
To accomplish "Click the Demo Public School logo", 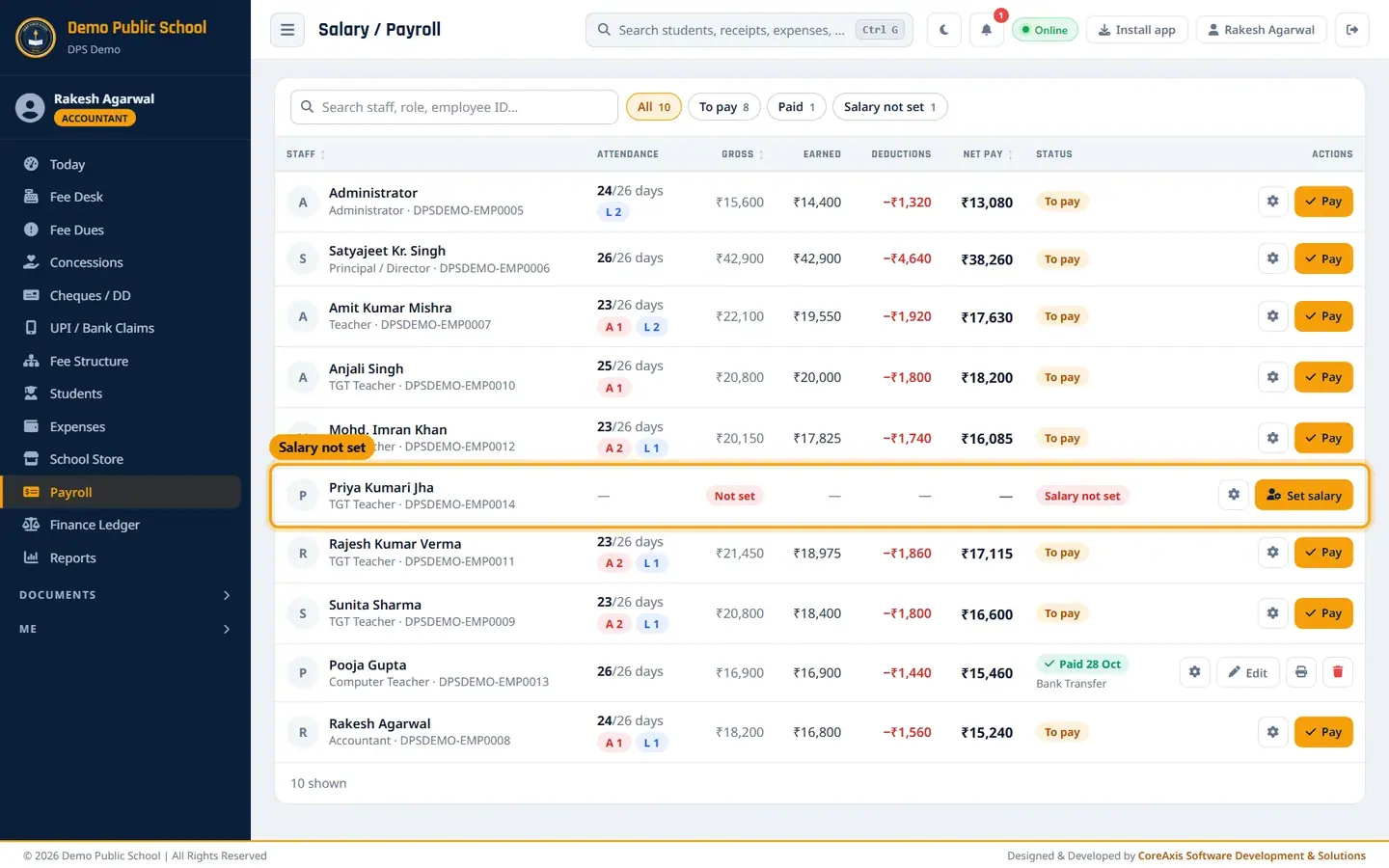I will [x=36, y=38].
